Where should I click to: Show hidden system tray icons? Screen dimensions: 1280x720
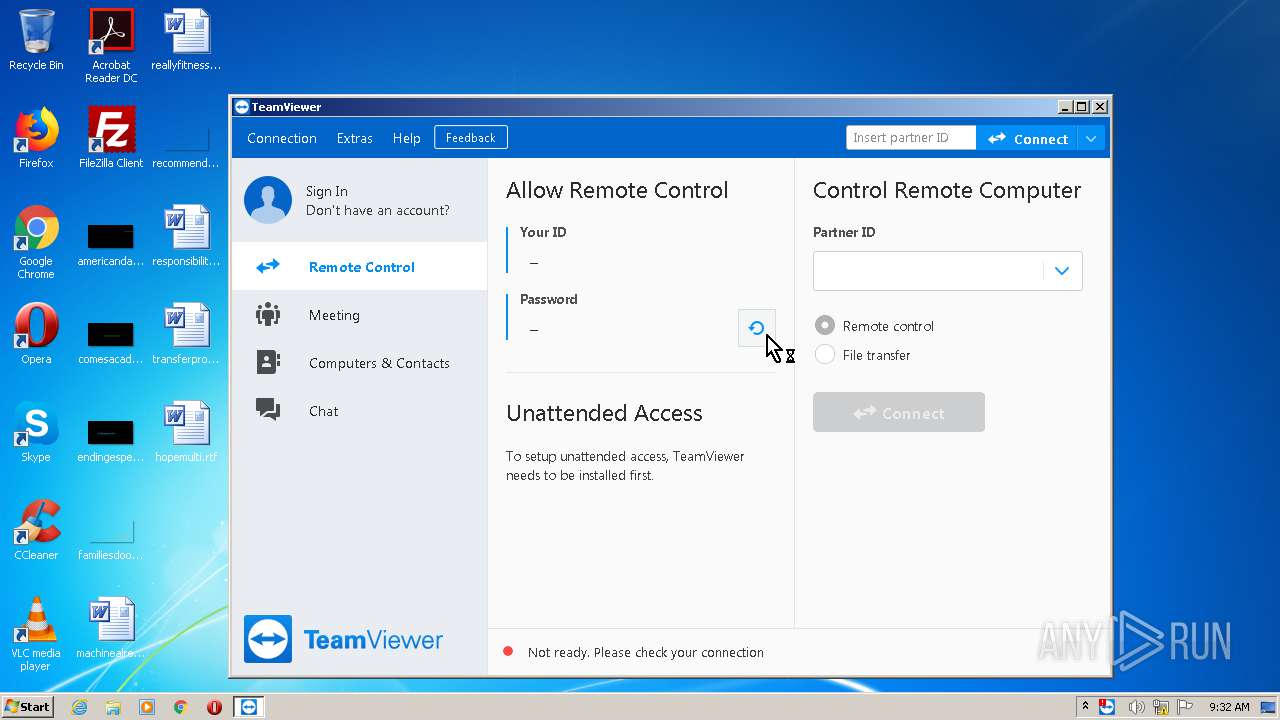(1085, 707)
